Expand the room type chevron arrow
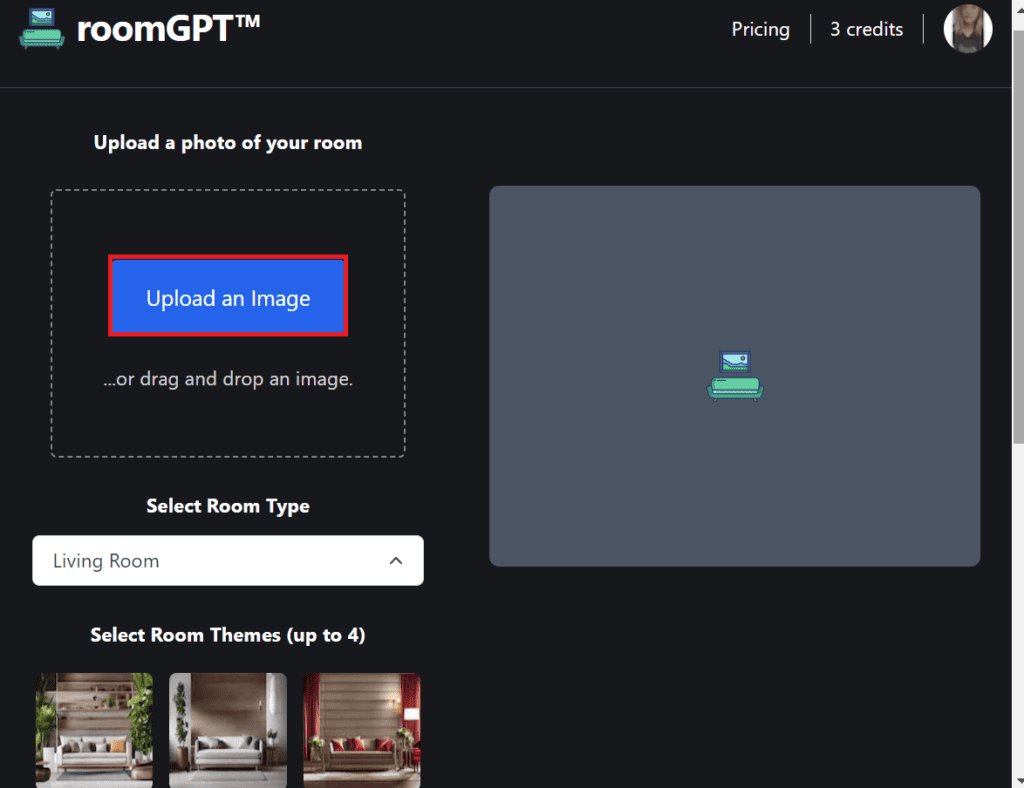The width and height of the screenshot is (1024, 788). tap(396, 561)
